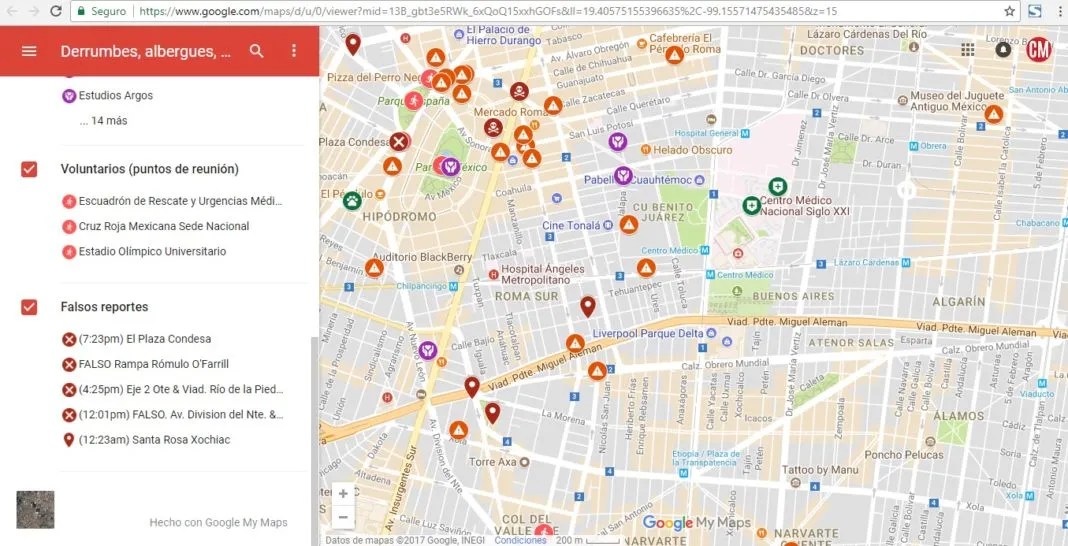Select Estadio Olímpico Universitario entry

(x=144, y=251)
